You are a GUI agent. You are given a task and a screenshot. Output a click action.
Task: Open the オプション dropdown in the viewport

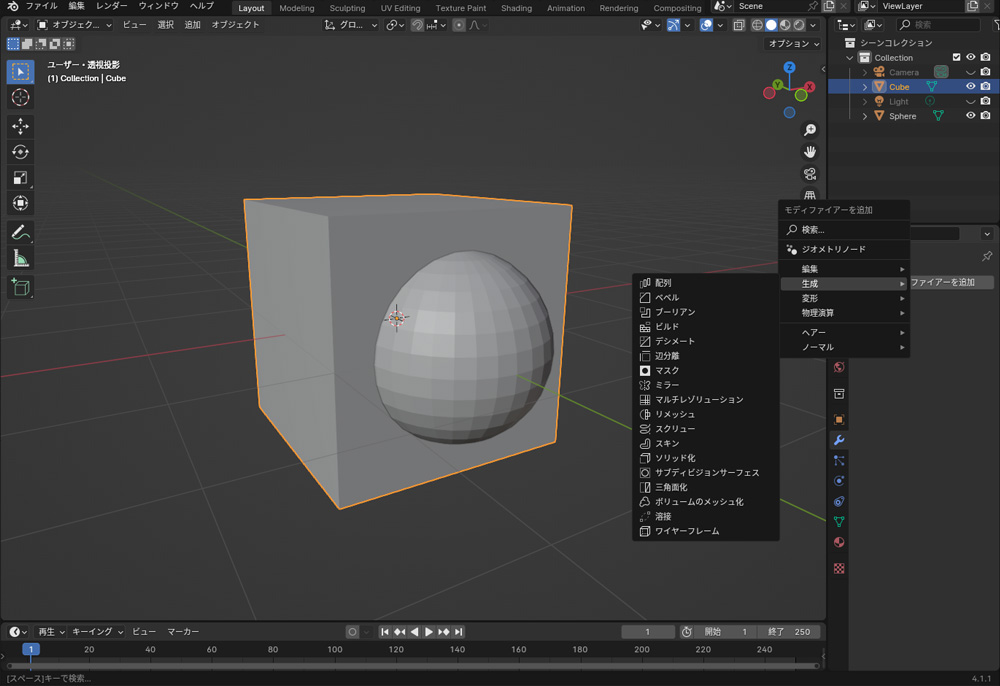[x=793, y=44]
